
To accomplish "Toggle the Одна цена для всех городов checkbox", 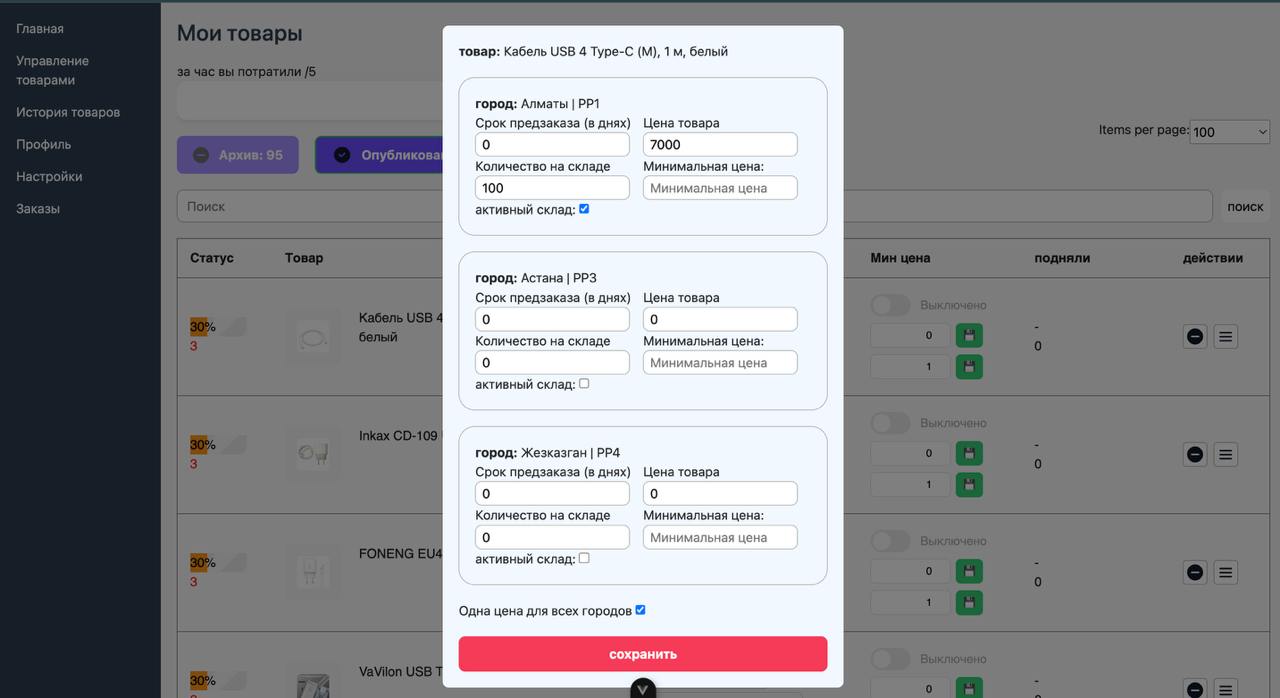I will [640, 610].
